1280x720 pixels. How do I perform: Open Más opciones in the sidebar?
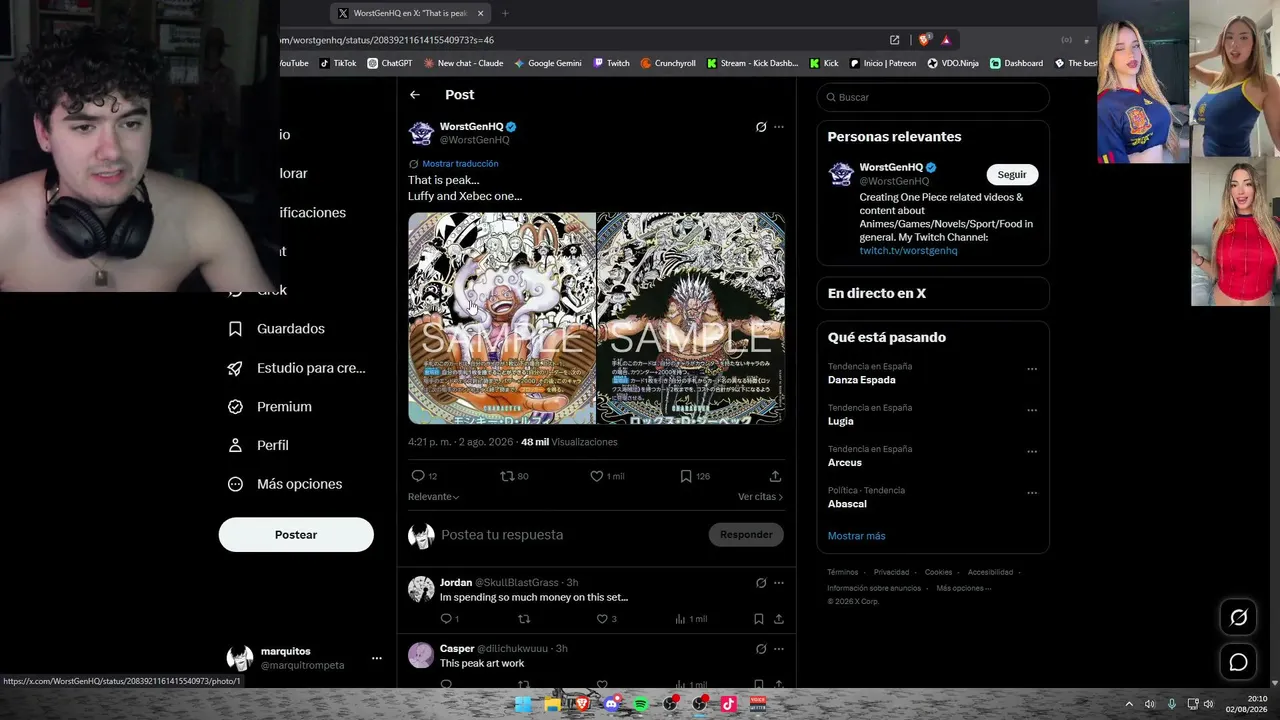285,484
